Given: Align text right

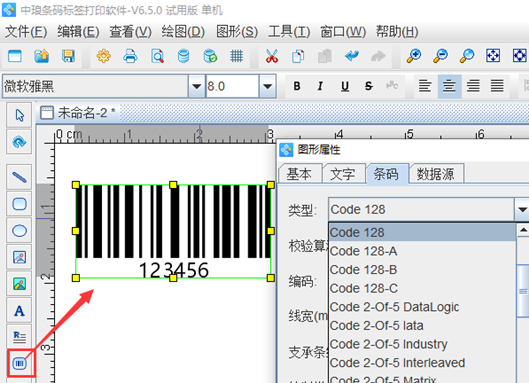Looking at the screenshot, I should pos(473,86).
